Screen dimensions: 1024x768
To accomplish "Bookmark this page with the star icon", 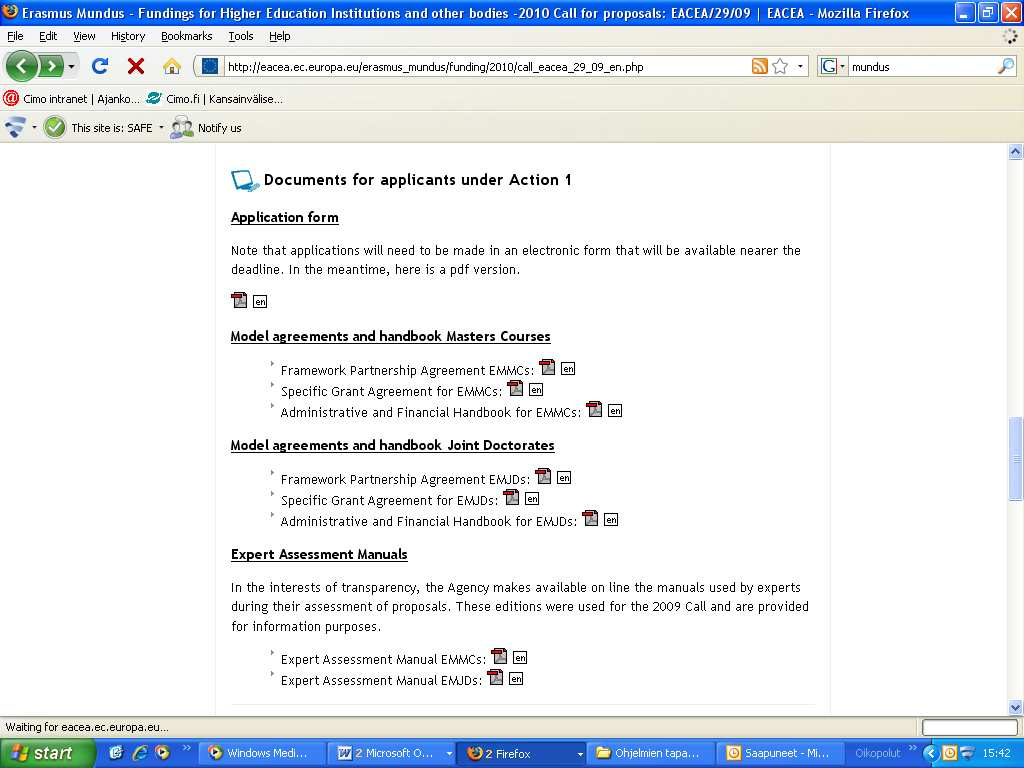I will [780, 66].
